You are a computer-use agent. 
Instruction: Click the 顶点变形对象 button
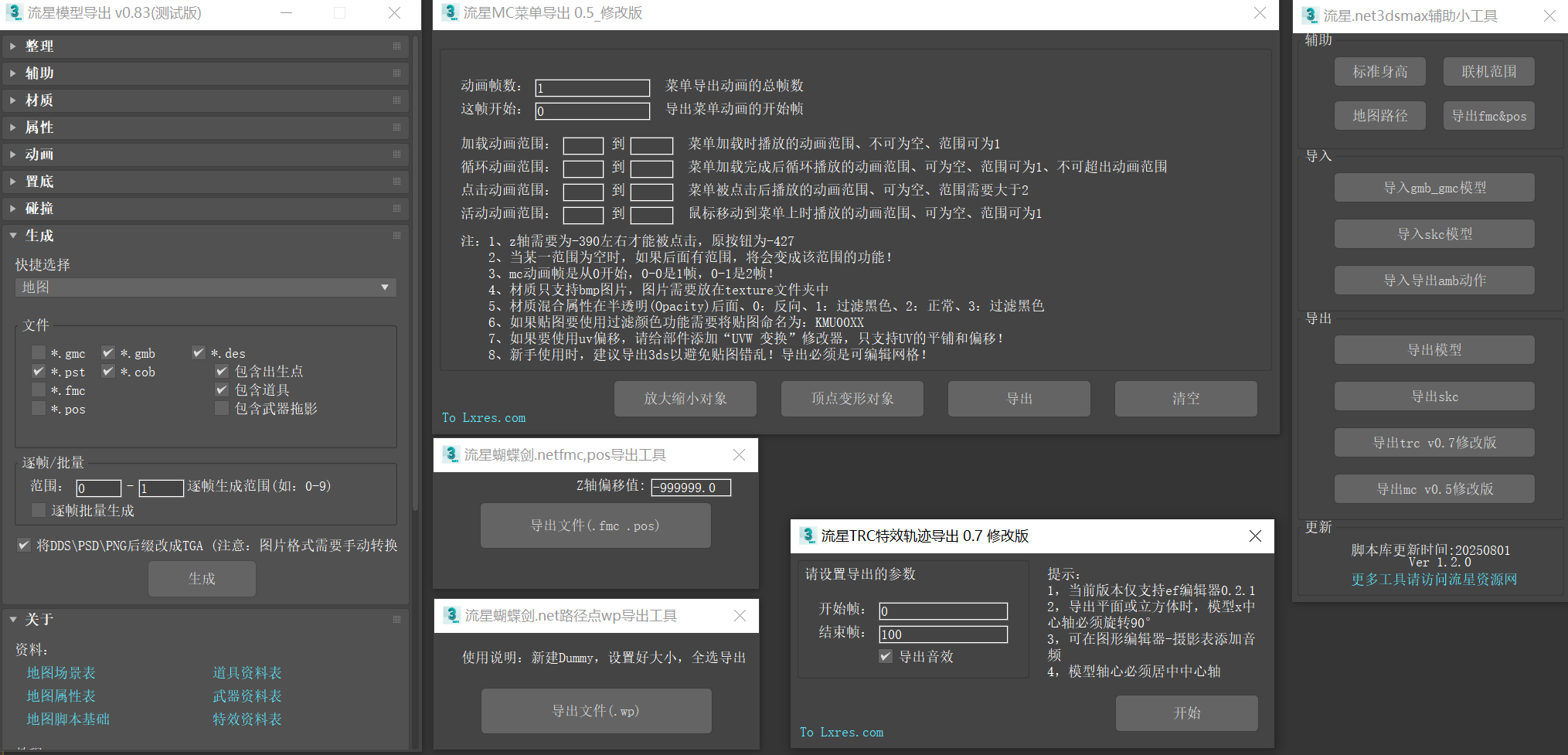pyautogui.click(x=852, y=399)
